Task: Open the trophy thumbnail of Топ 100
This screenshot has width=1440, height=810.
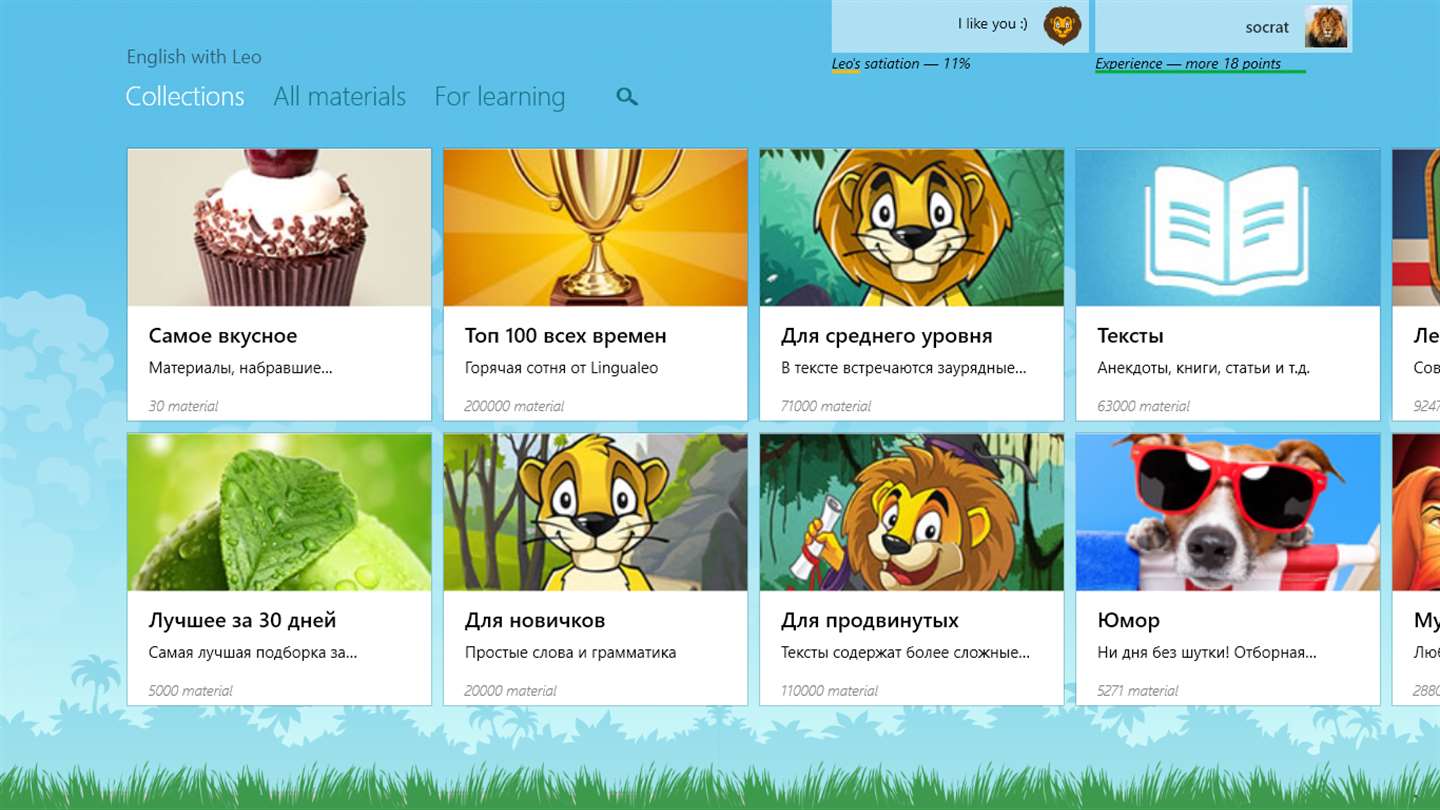Action: [x=596, y=228]
